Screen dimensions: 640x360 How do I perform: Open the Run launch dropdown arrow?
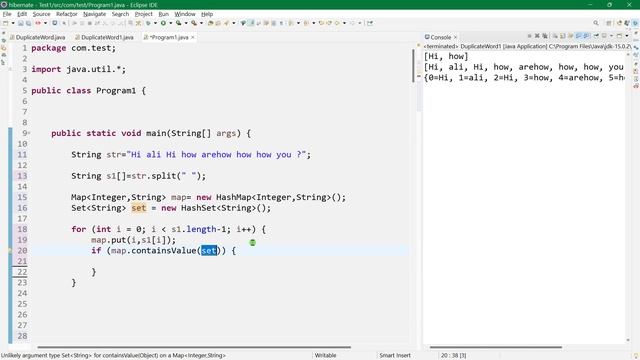171,23
